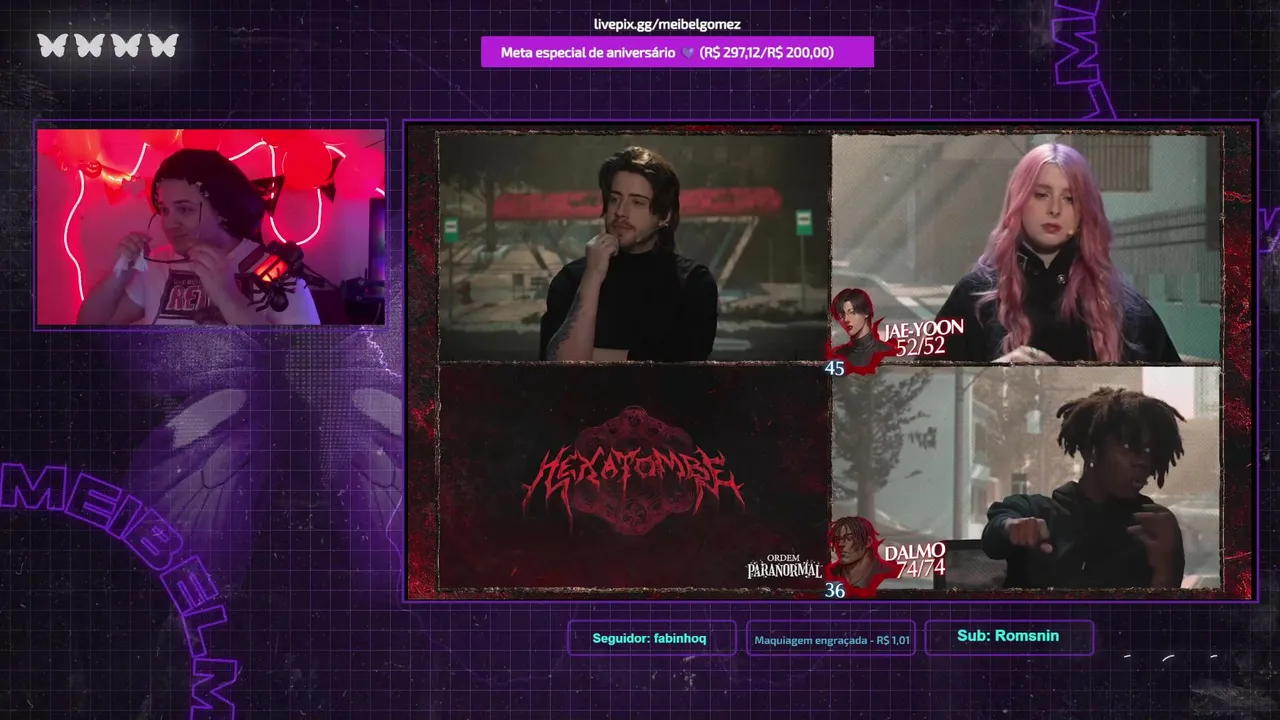The height and width of the screenshot is (720, 1280).
Task: Click the livepix.gg/meibelgomez link text
Action: click(x=667, y=24)
